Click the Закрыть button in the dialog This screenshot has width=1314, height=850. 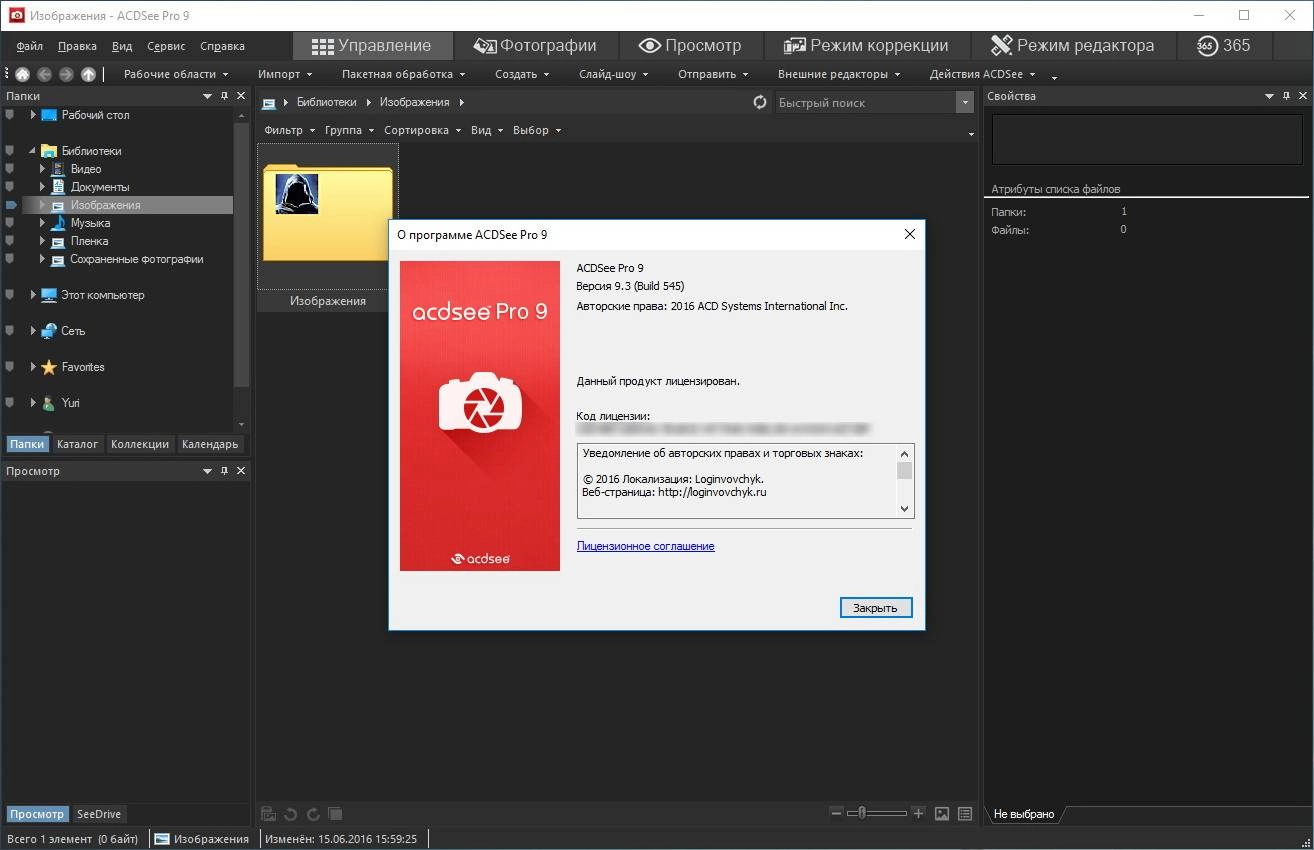coord(876,607)
